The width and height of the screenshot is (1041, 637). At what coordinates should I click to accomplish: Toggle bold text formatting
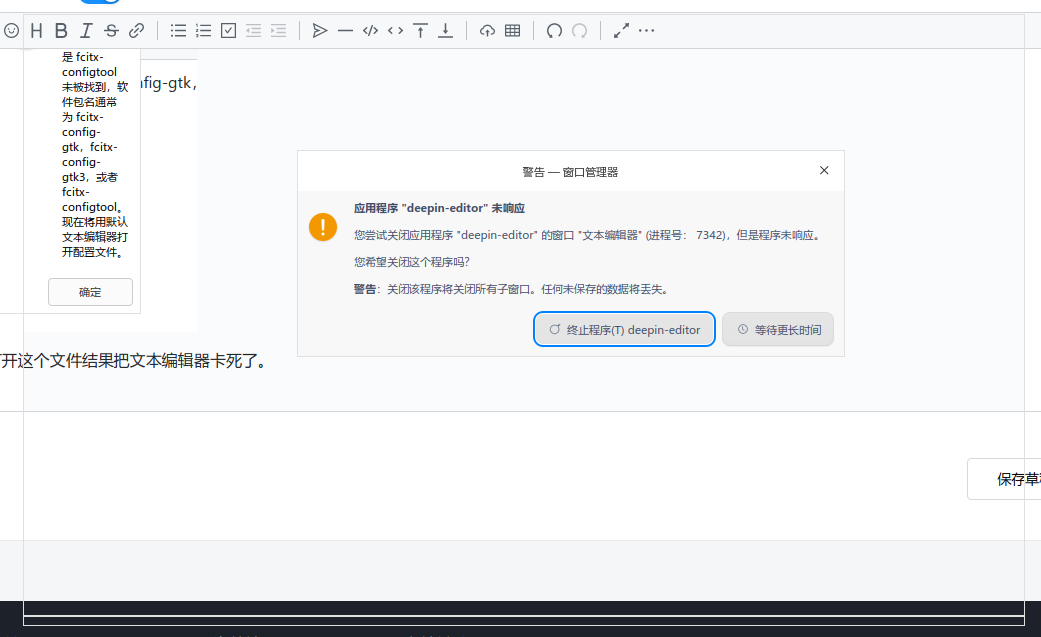62,31
